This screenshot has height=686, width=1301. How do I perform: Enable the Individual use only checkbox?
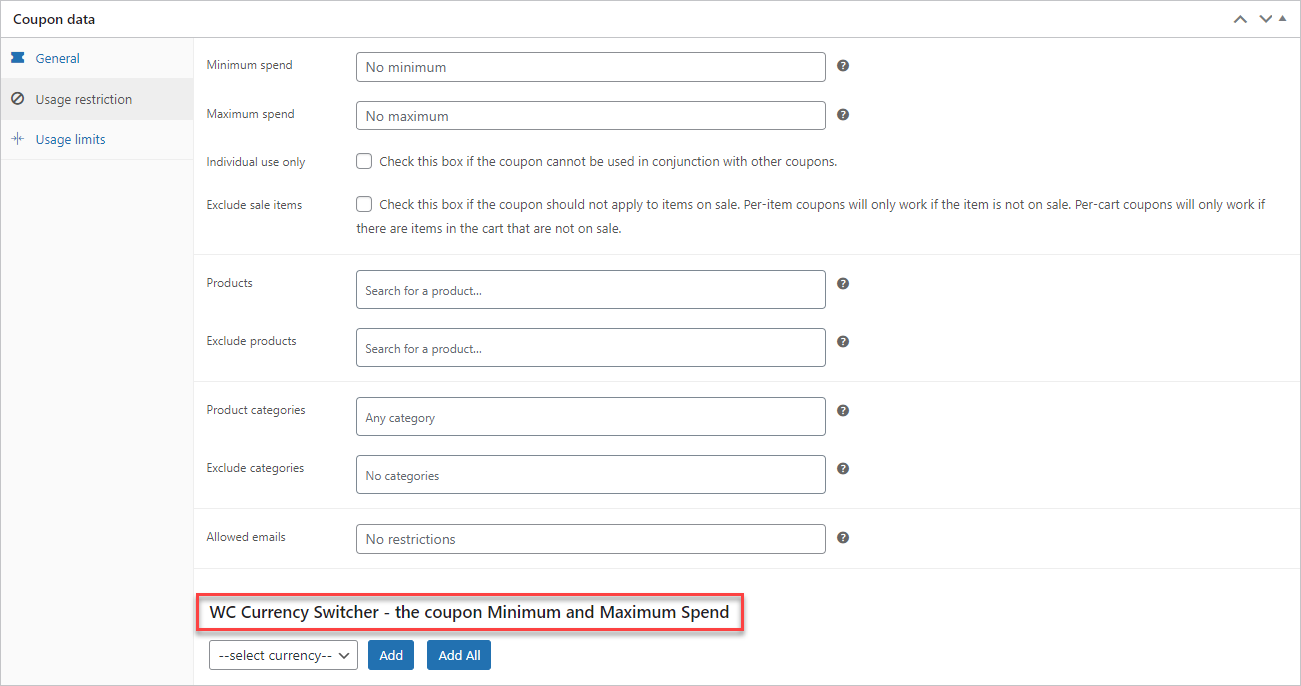pyautogui.click(x=364, y=161)
